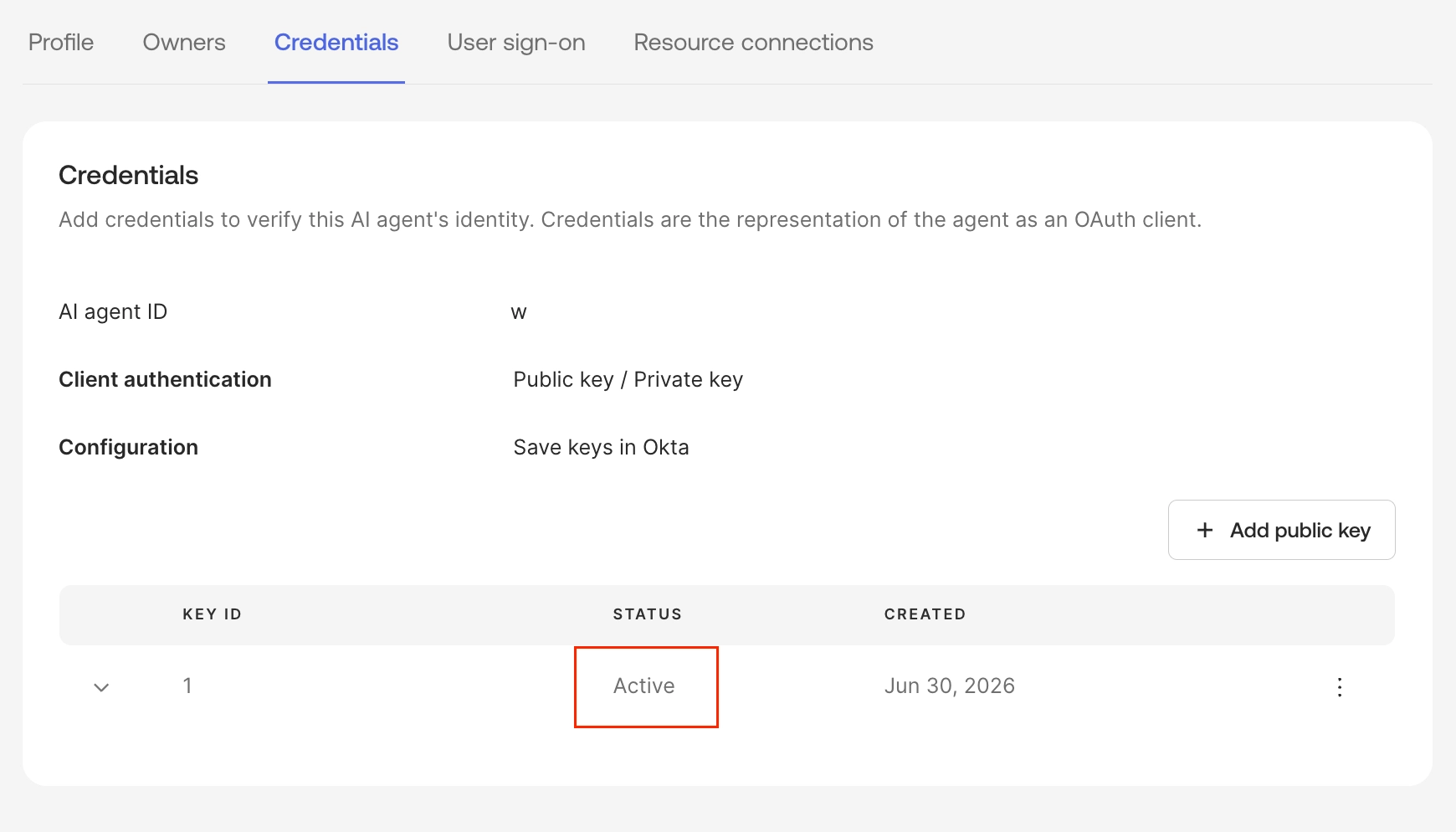The height and width of the screenshot is (832, 1456).
Task: Click the Credentials section heading
Action: [x=129, y=175]
